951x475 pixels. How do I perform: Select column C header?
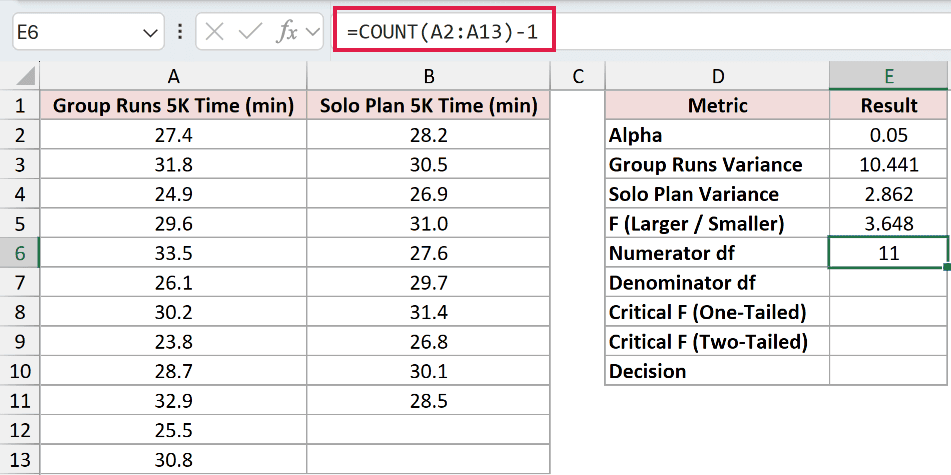pyautogui.click(x=578, y=76)
